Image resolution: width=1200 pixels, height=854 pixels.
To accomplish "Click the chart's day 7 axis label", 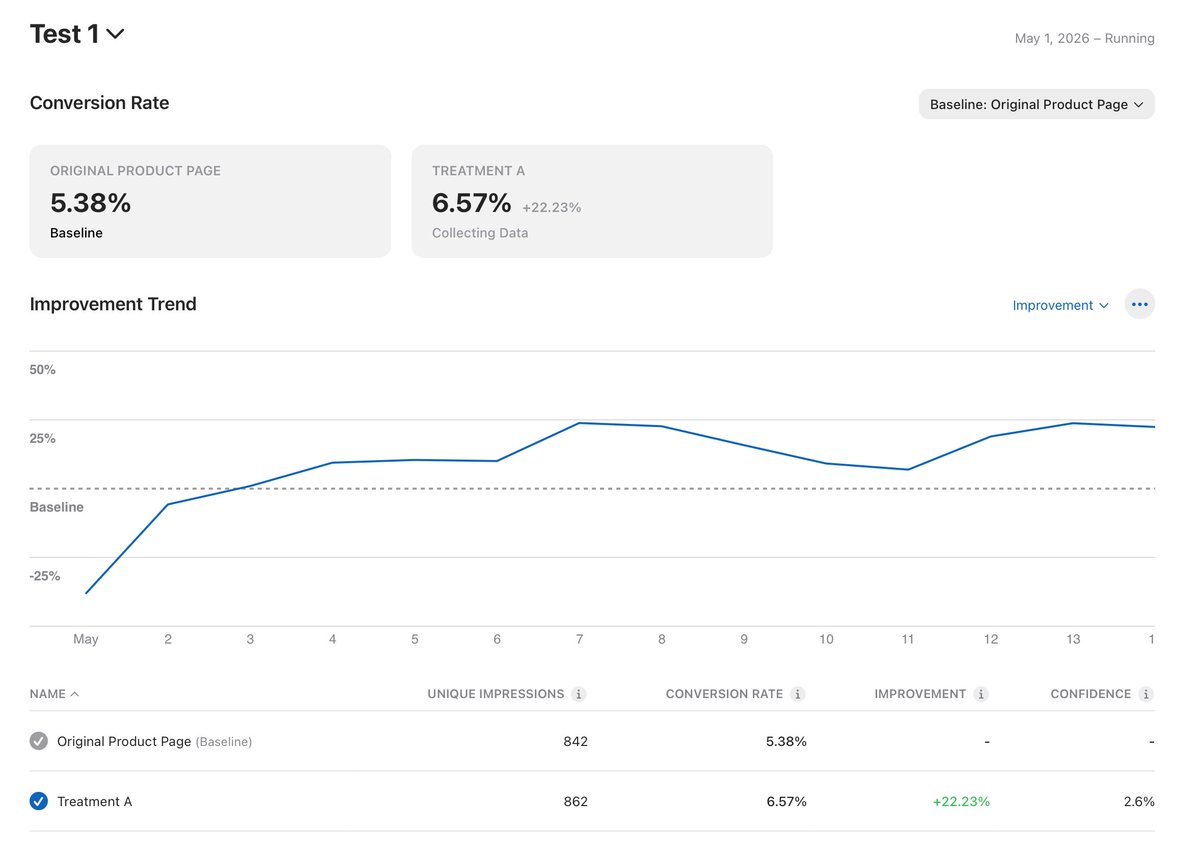I will (x=579, y=639).
